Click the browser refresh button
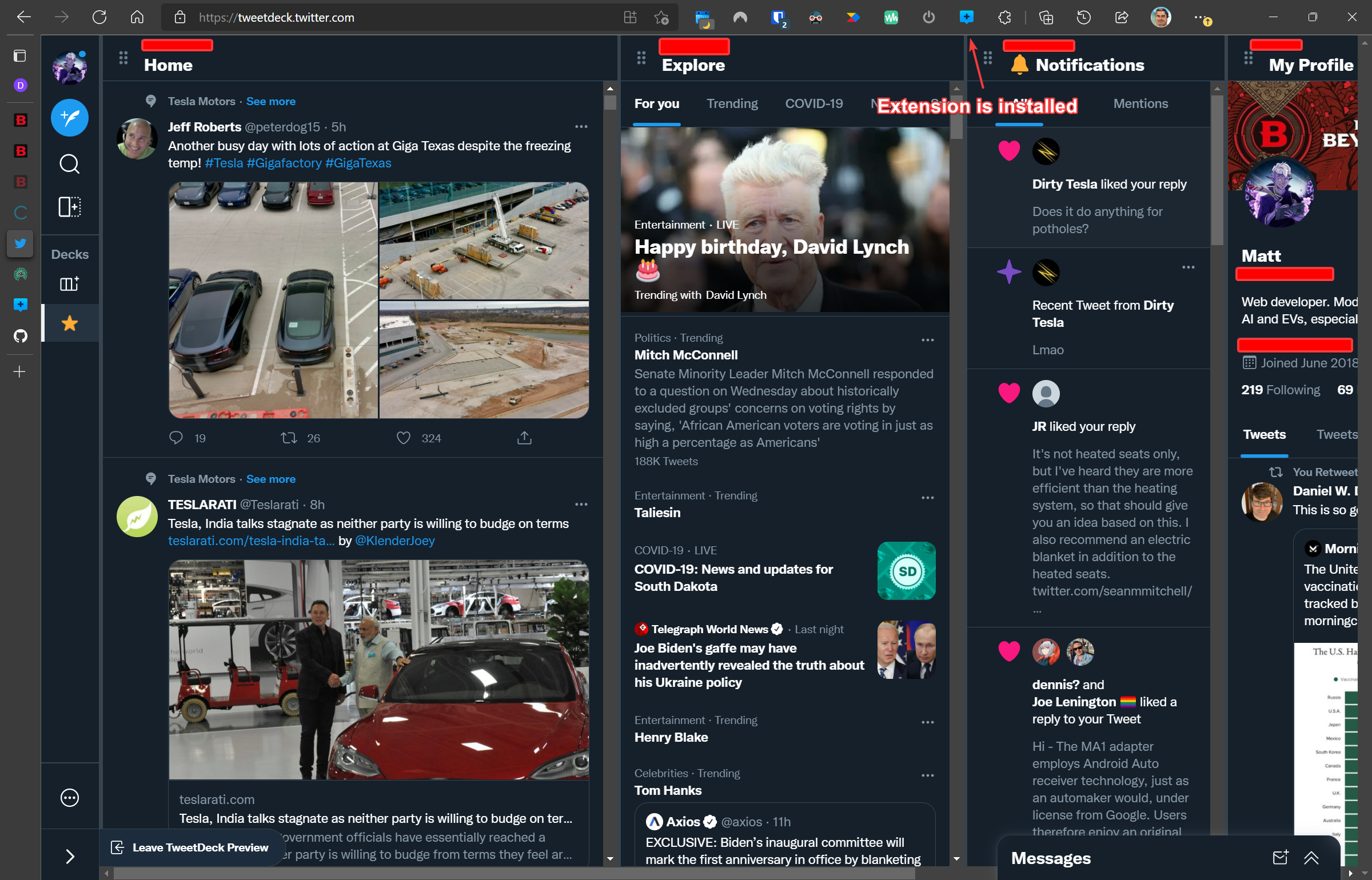 coord(99,17)
